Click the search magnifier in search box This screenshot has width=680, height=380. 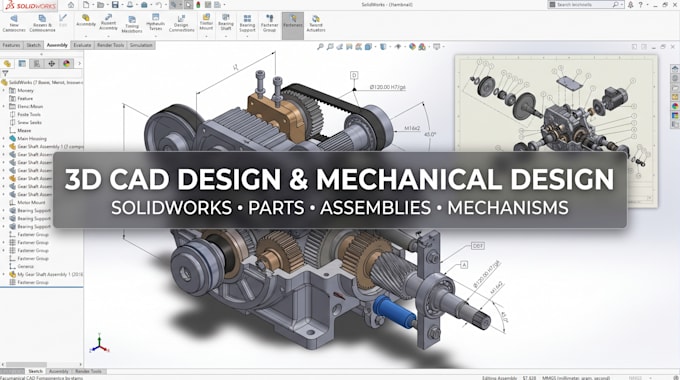[x=615, y=5]
